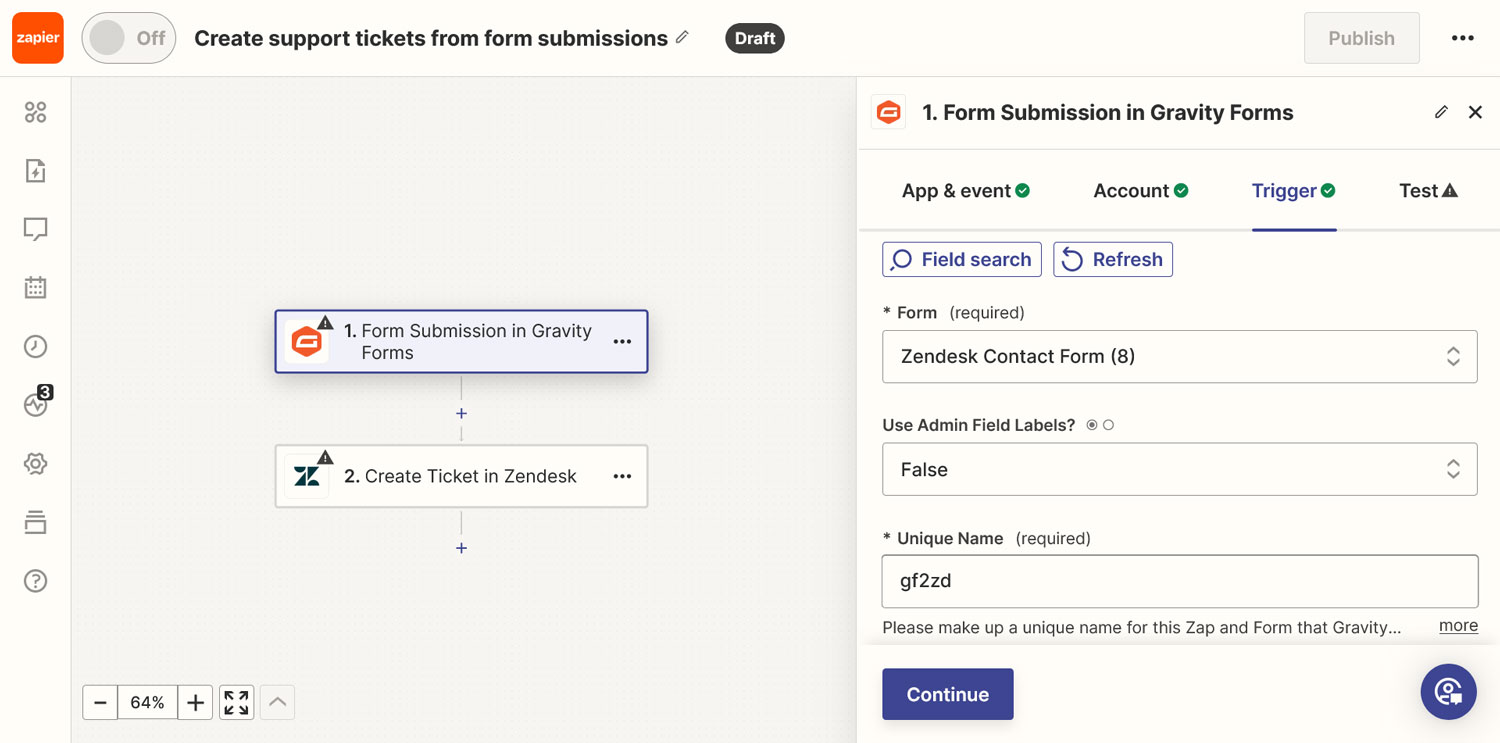Open the calendar icon in sidebar
Viewport: 1500px width, 743px height.
[36, 288]
